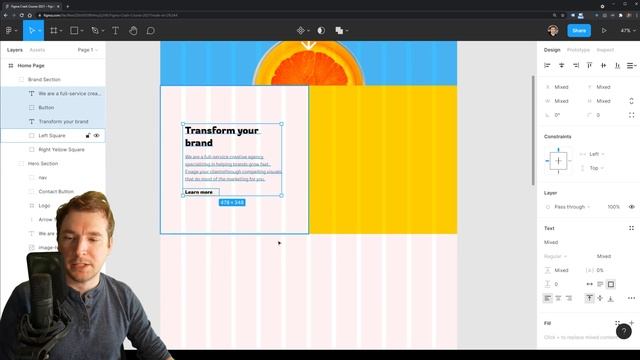The width and height of the screenshot is (640, 360).
Task: Toggle Fixed size text resizing
Action: point(611,284)
